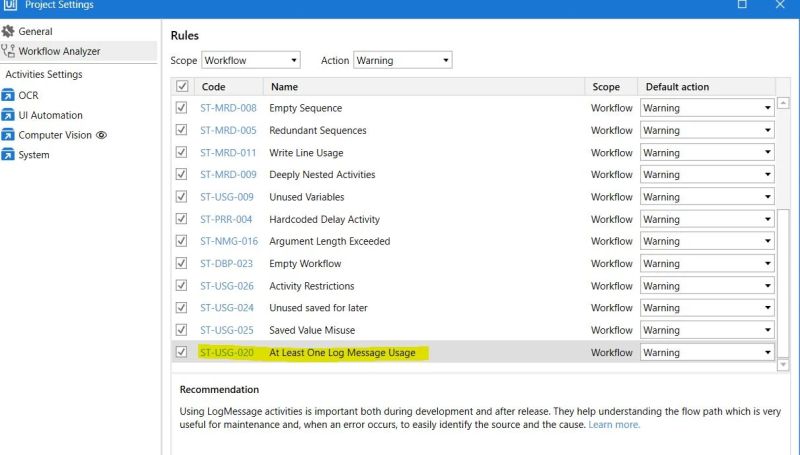The height and width of the screenshot is (455, 800).
Task: Click the OCR activity settings icon
Action: [8, 95]
